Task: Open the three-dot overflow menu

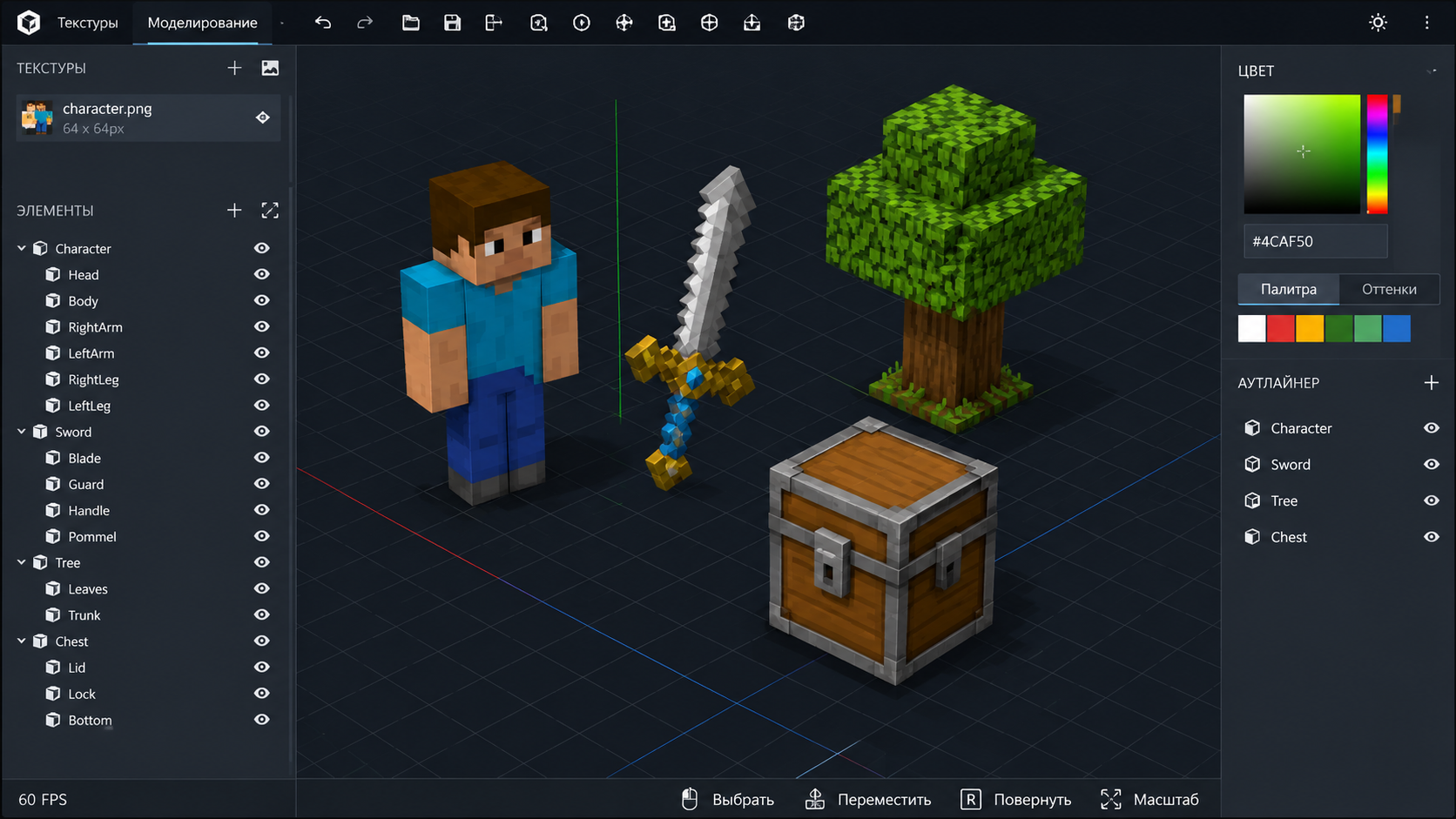Action: pyautogui.click(x=1426, y=23)
